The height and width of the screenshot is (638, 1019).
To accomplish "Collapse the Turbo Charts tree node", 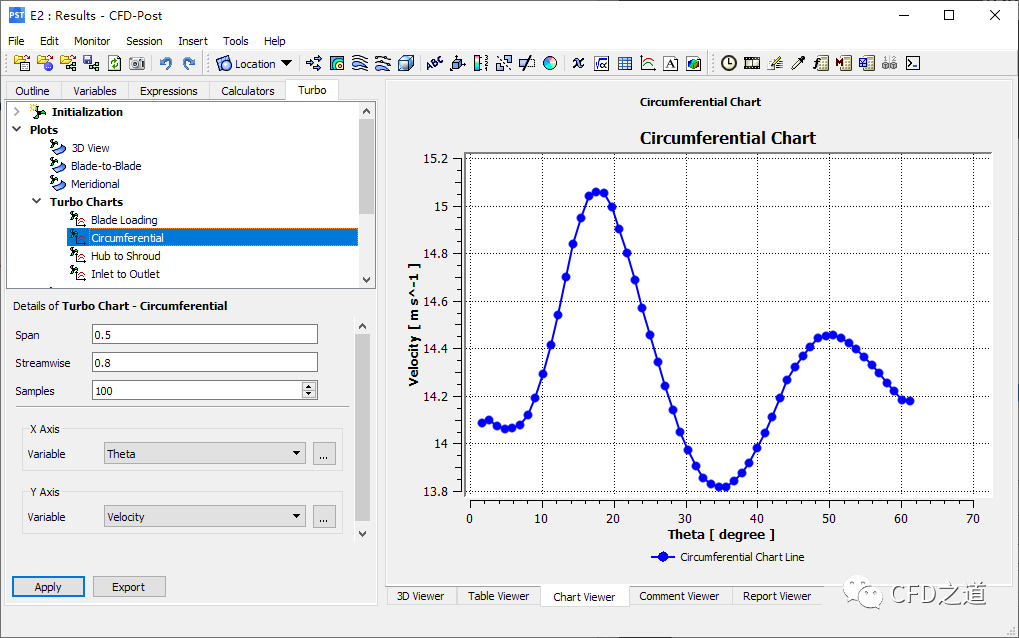I will click(37, 202).
